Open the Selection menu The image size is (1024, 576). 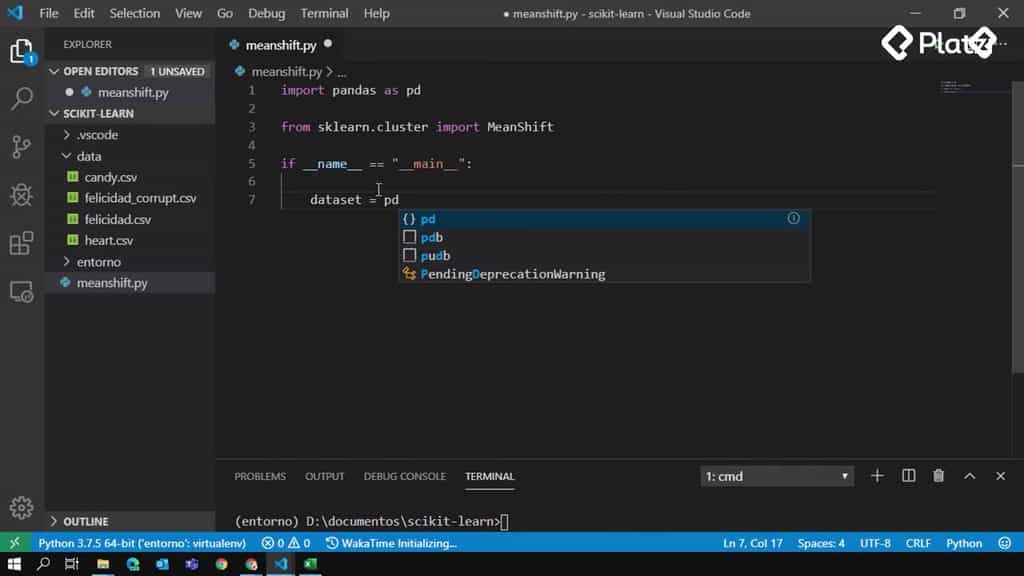point(135,13)
